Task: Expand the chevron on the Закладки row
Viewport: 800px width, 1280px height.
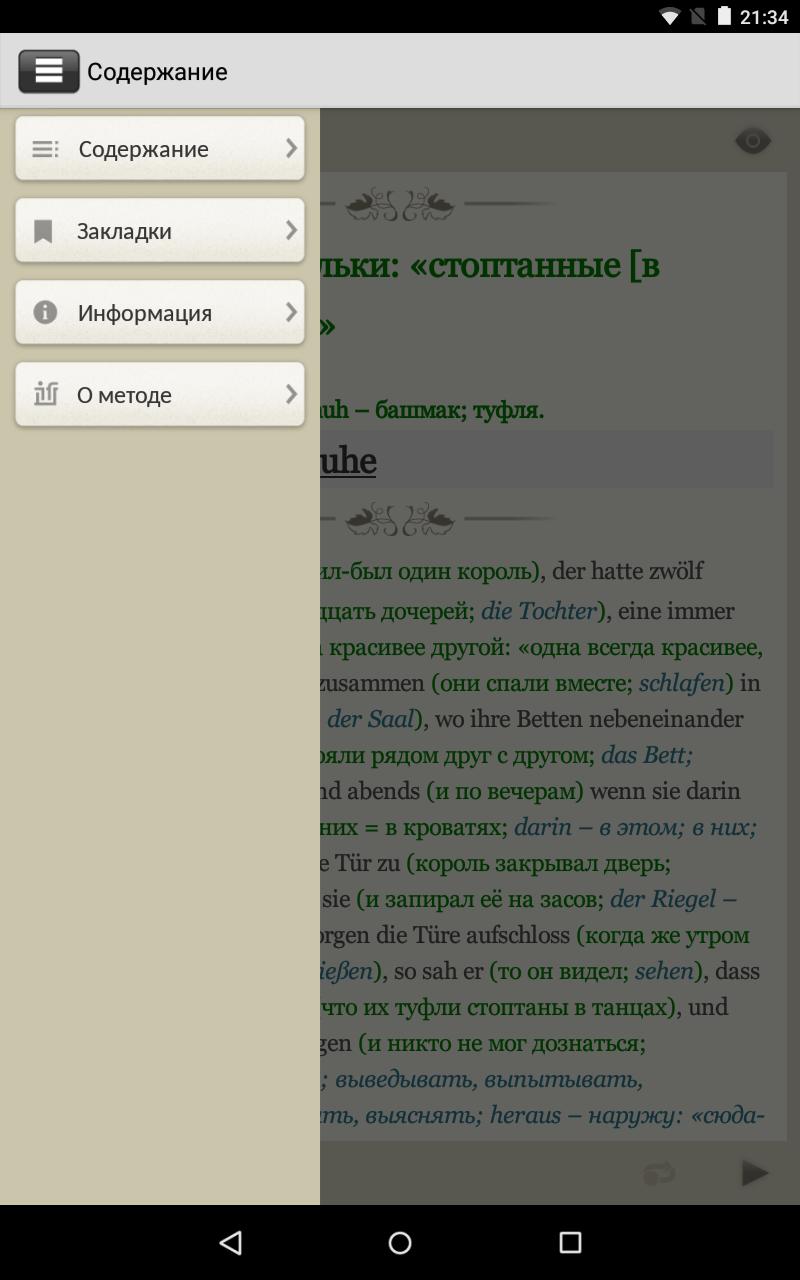Action: (291, 230)
